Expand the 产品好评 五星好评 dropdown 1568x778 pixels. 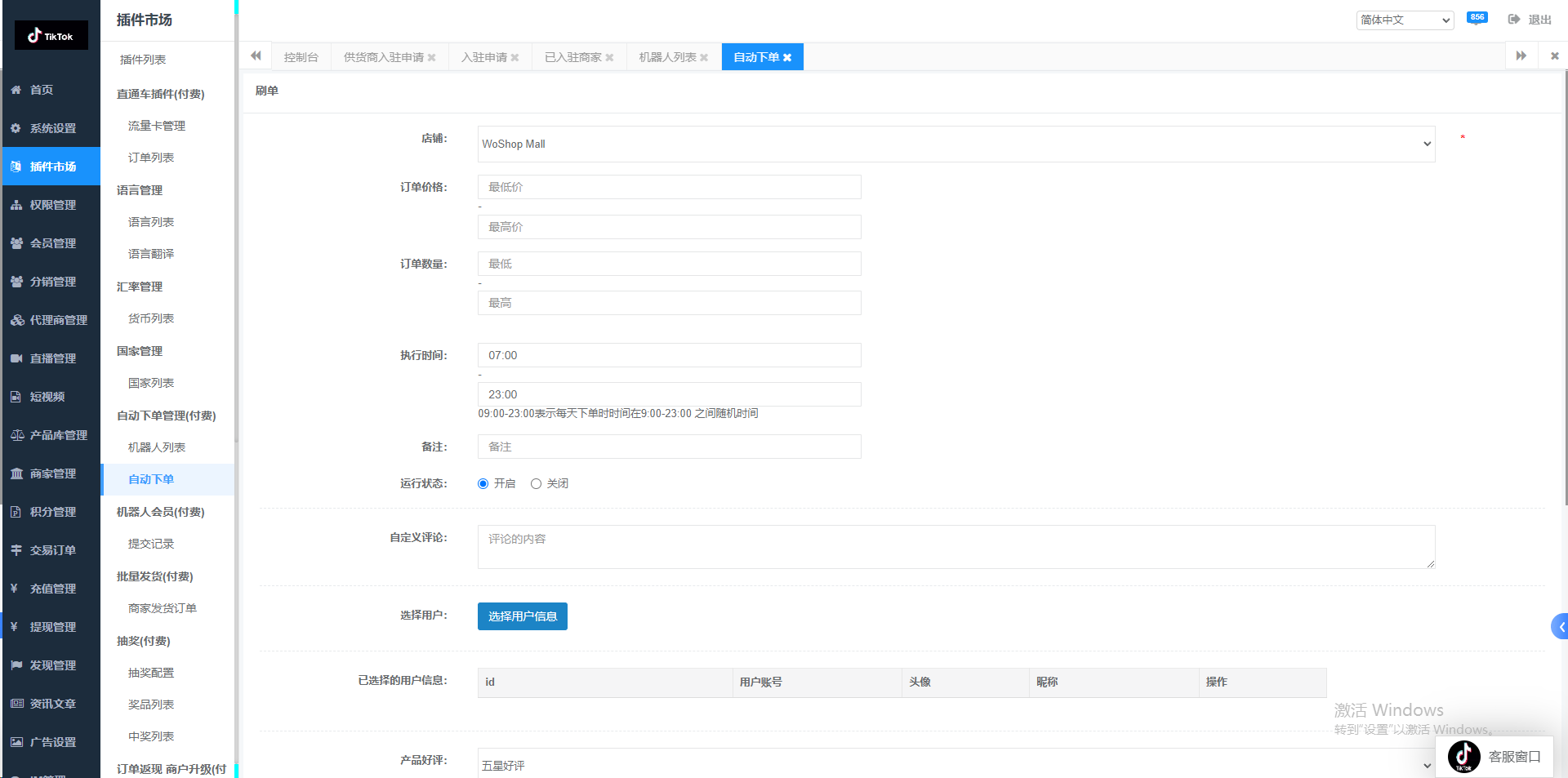pos(955,765)
